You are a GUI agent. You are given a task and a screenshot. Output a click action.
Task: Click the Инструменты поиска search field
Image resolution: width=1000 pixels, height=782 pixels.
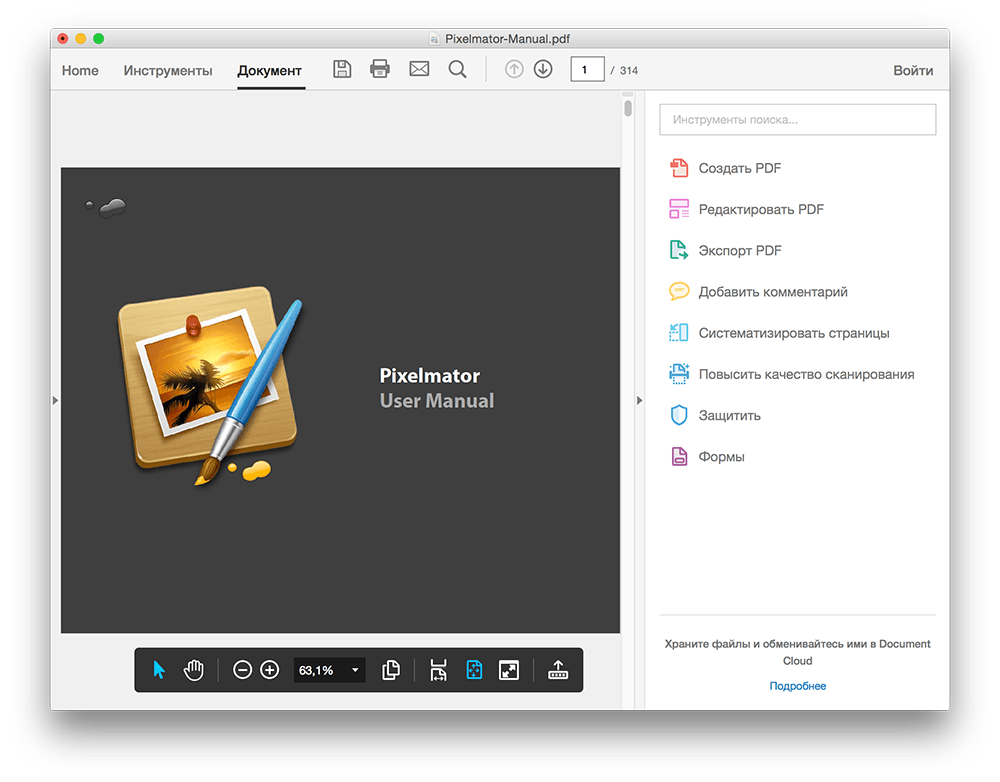[x=797, y=119]
